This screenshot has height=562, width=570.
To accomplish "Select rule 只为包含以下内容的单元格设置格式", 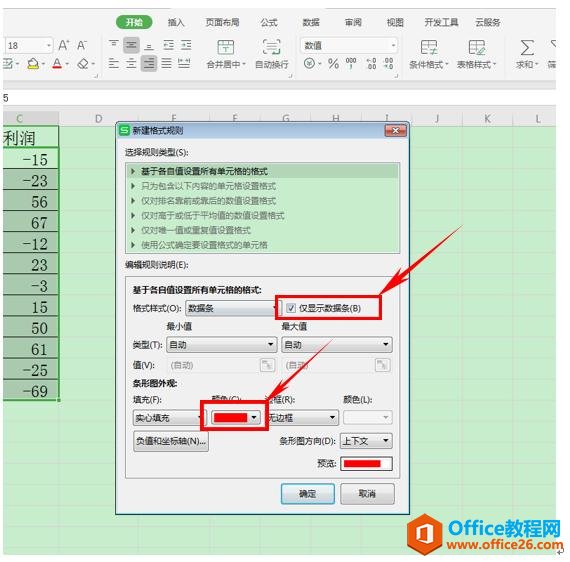I will [262, 186].
